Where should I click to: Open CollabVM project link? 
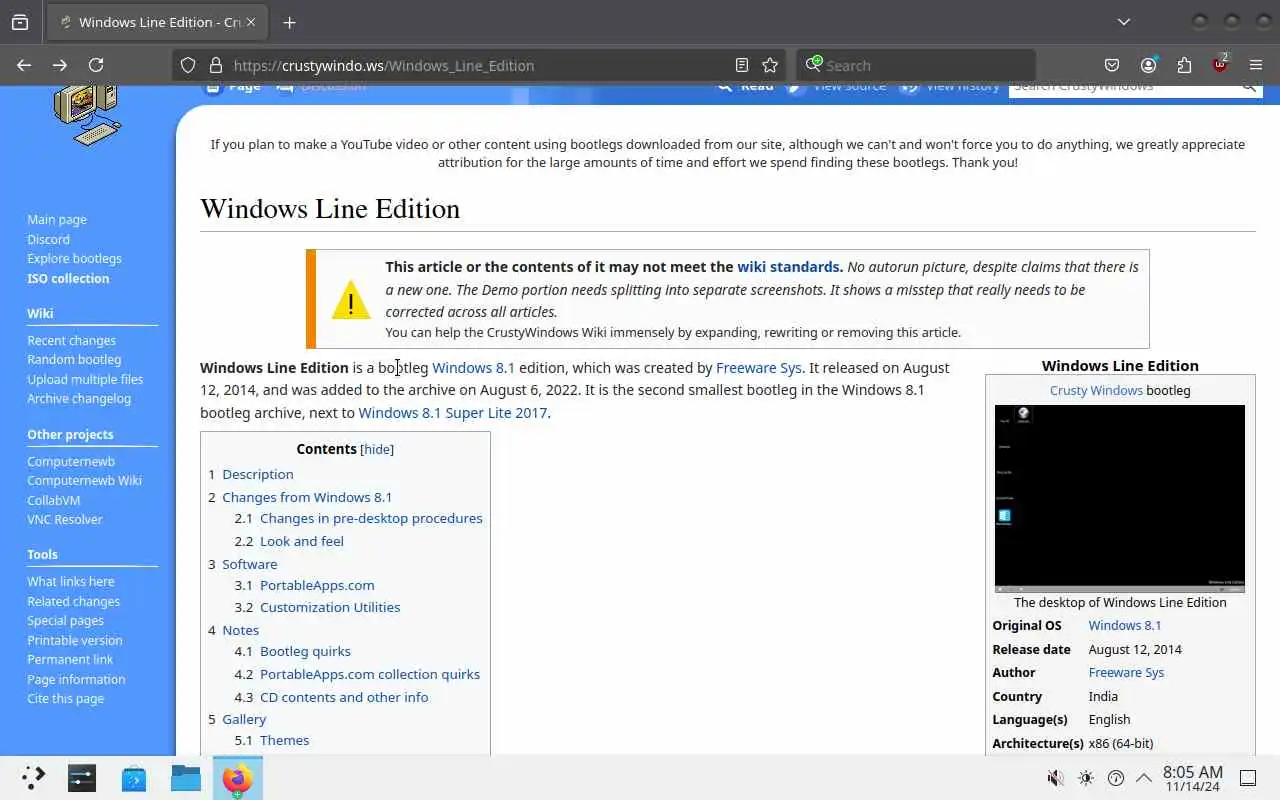pyautogui.click(x=53, y=501)
